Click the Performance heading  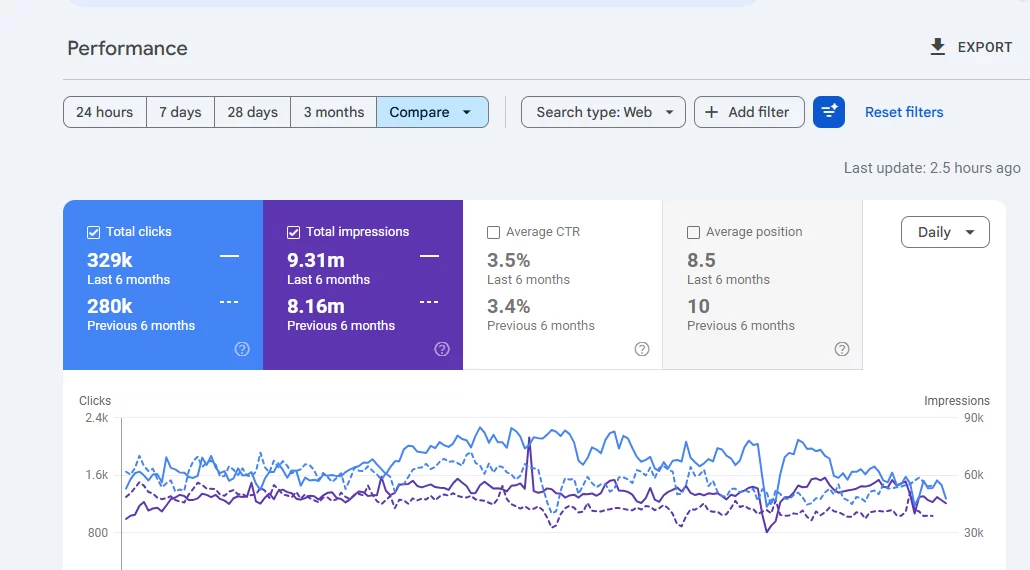pos(127,48)
